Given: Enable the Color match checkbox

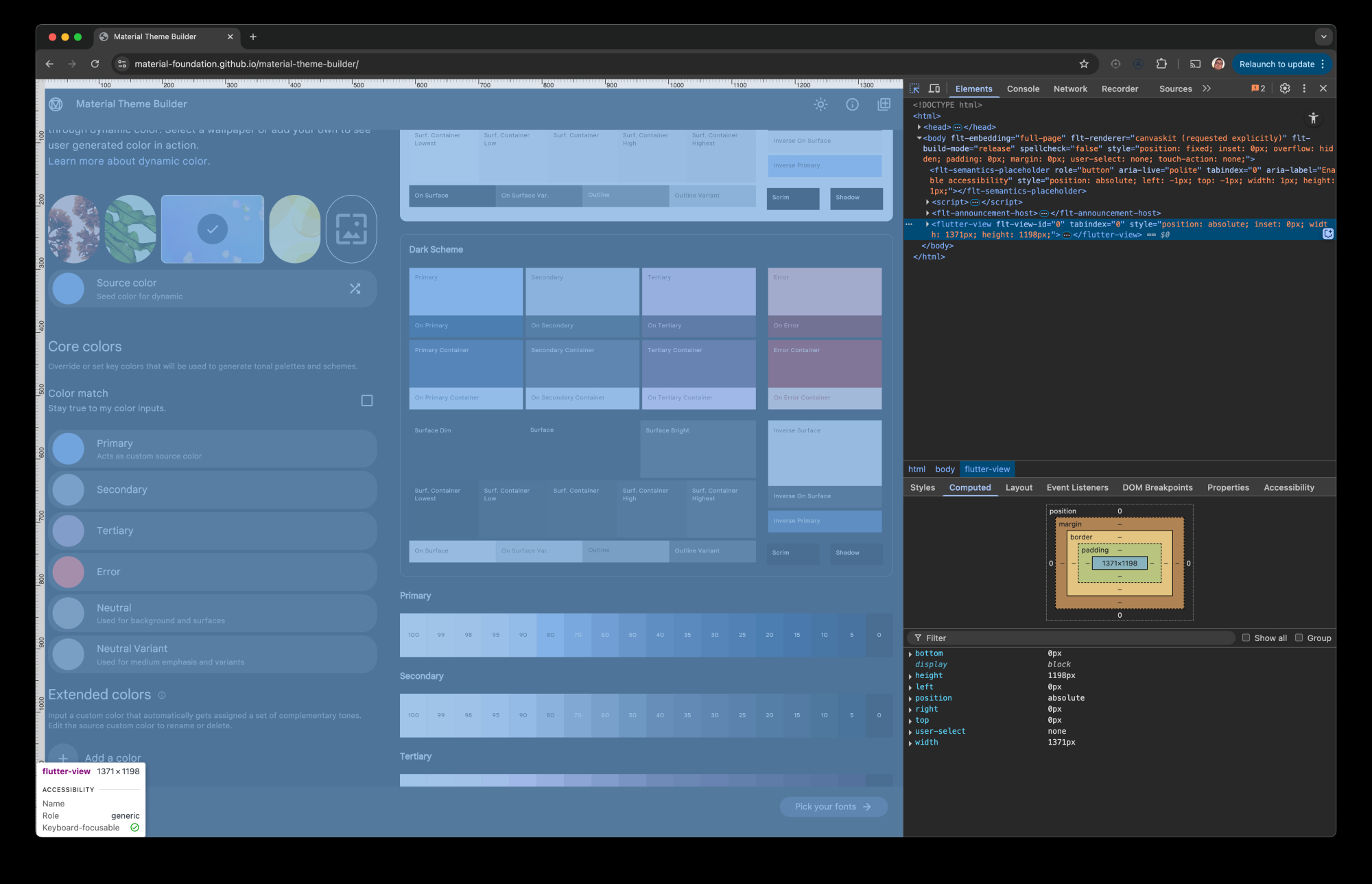Looking at the screenshot, I should [x=367, y=400].
